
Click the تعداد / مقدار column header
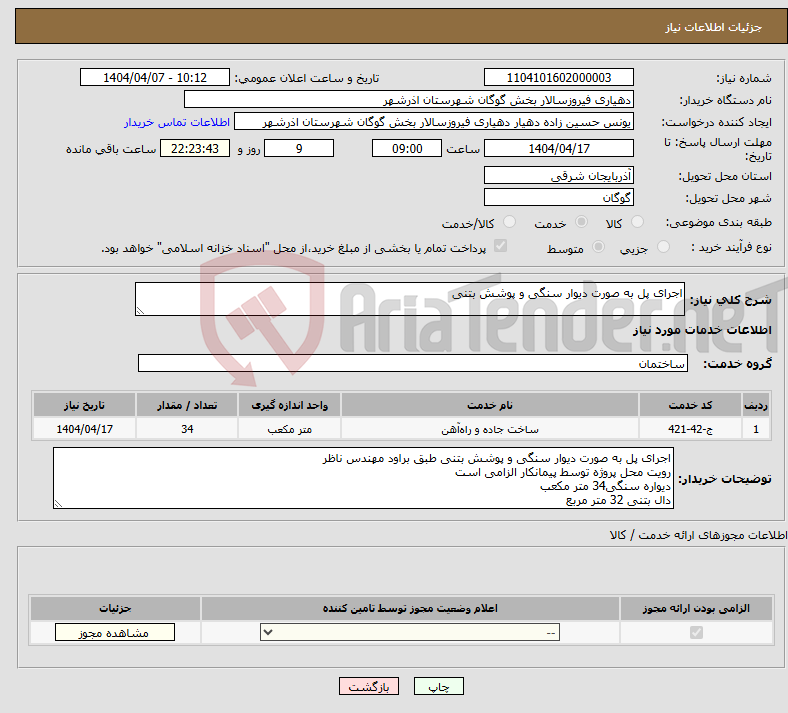pyautogui.click(x=187, y=405)
